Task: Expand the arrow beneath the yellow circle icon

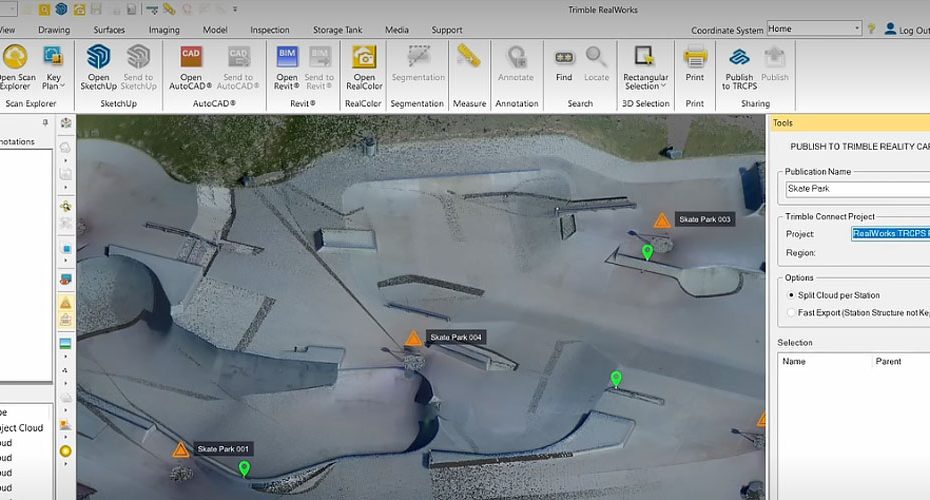Action: [65, 464]
